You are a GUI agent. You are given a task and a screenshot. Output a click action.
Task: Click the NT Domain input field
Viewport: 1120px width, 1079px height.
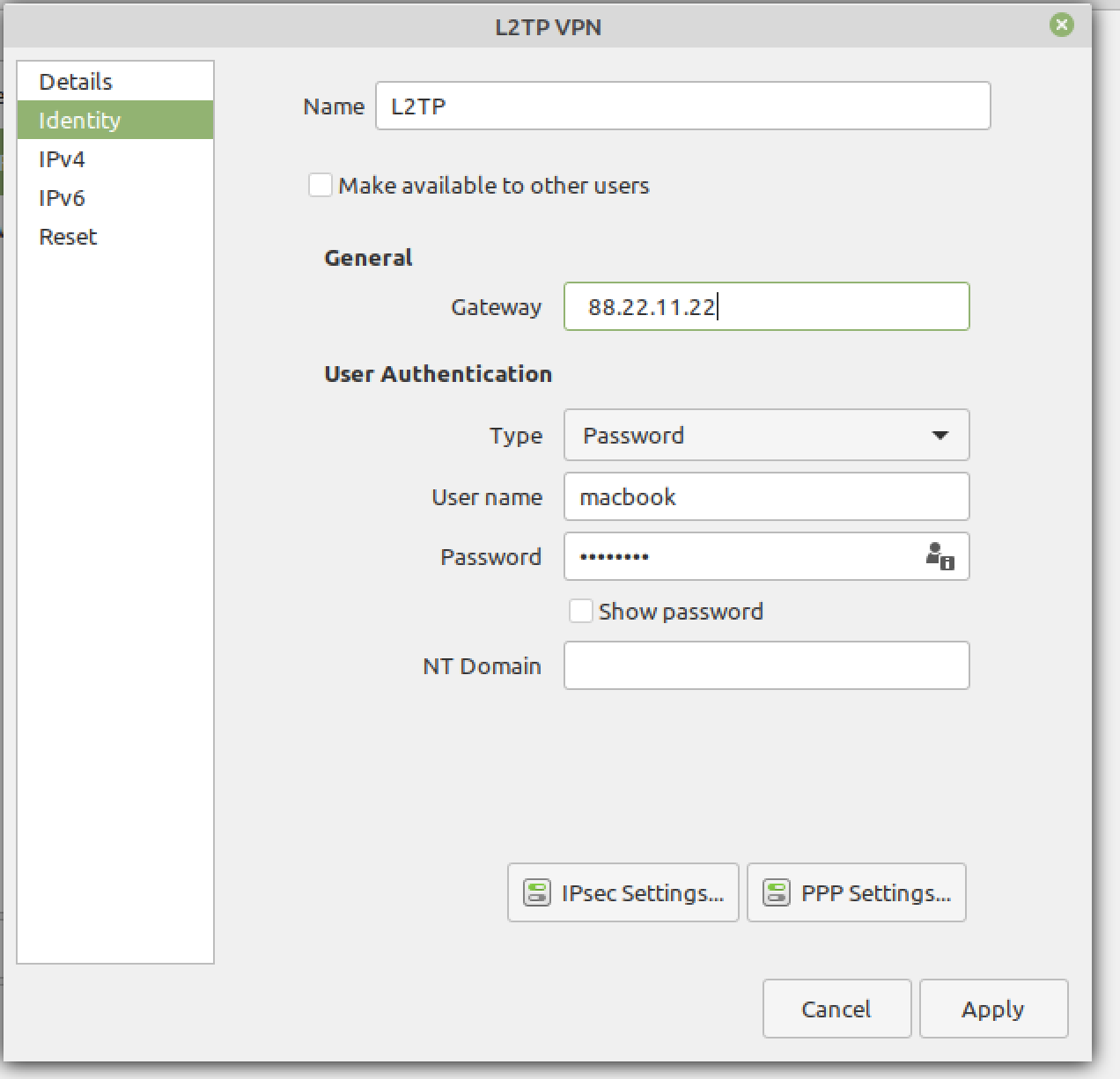click(x=765, y=665)
